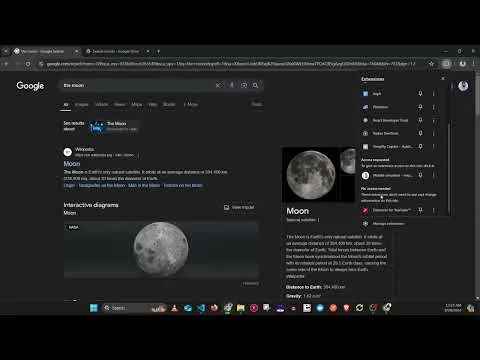This screenshot has height=360, width=480.
Task: Open the Natural satellite options dots in knowledge panel
Action: (319, 220)
